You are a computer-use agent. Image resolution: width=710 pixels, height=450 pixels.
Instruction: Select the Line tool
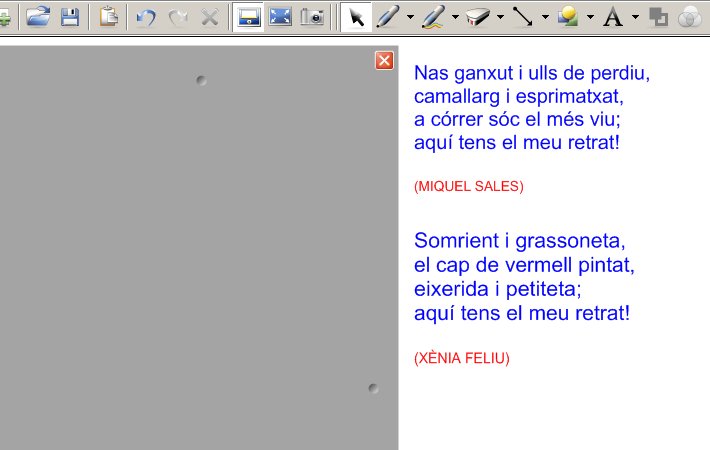pyautogui.click(x=523, y=17)
